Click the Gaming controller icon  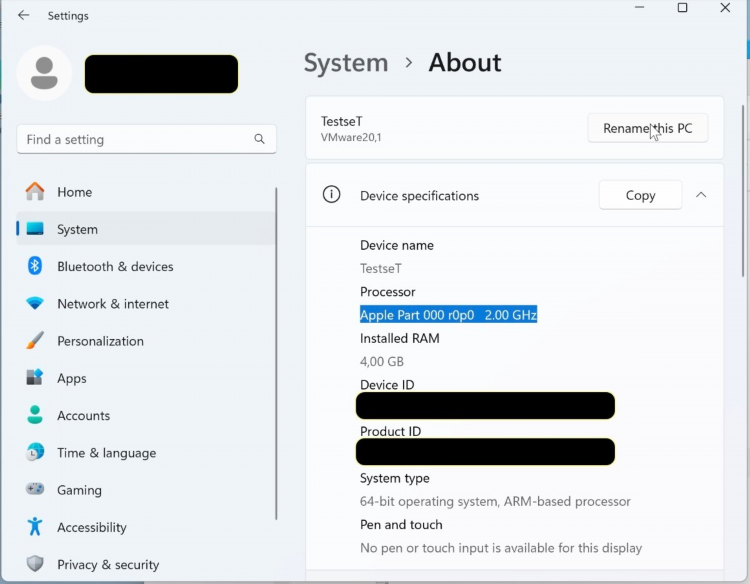click(35, 489)
